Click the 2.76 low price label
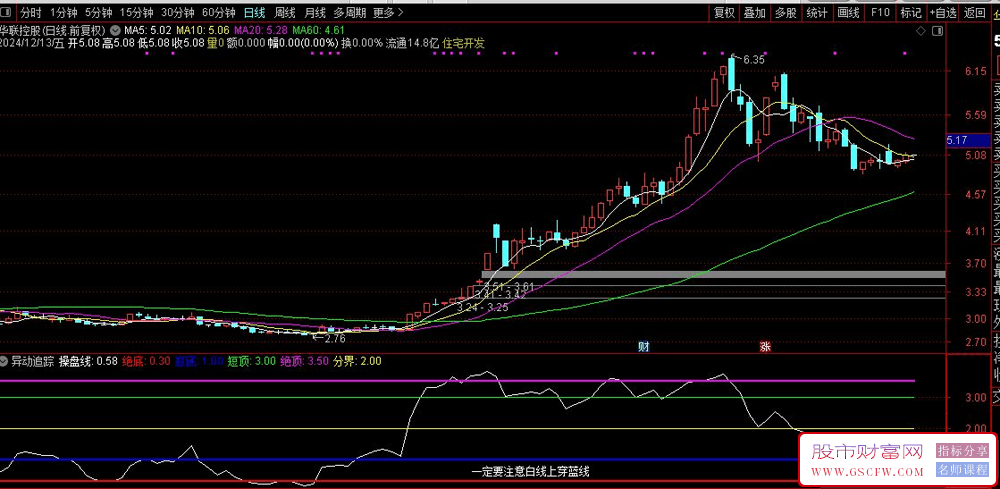 click(334, 339)
